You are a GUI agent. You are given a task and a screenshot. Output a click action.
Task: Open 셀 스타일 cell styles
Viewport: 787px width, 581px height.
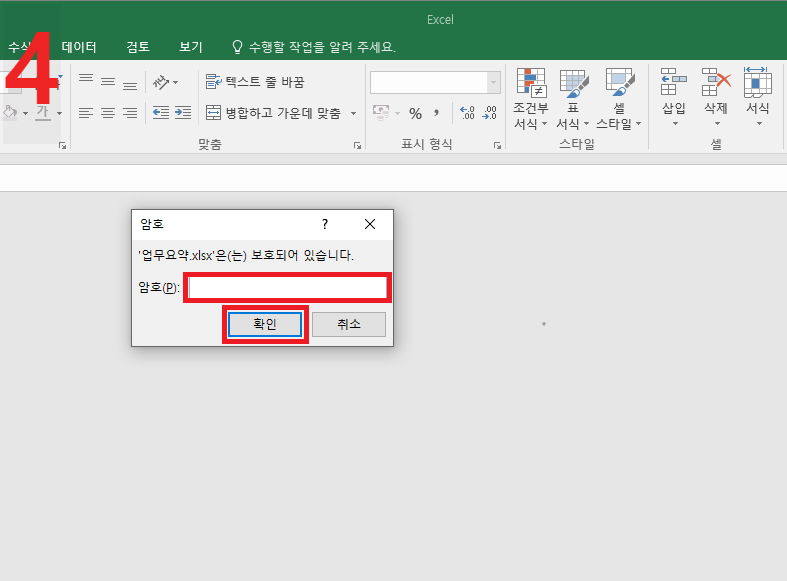pyautogui.click(x=619, y=99)
